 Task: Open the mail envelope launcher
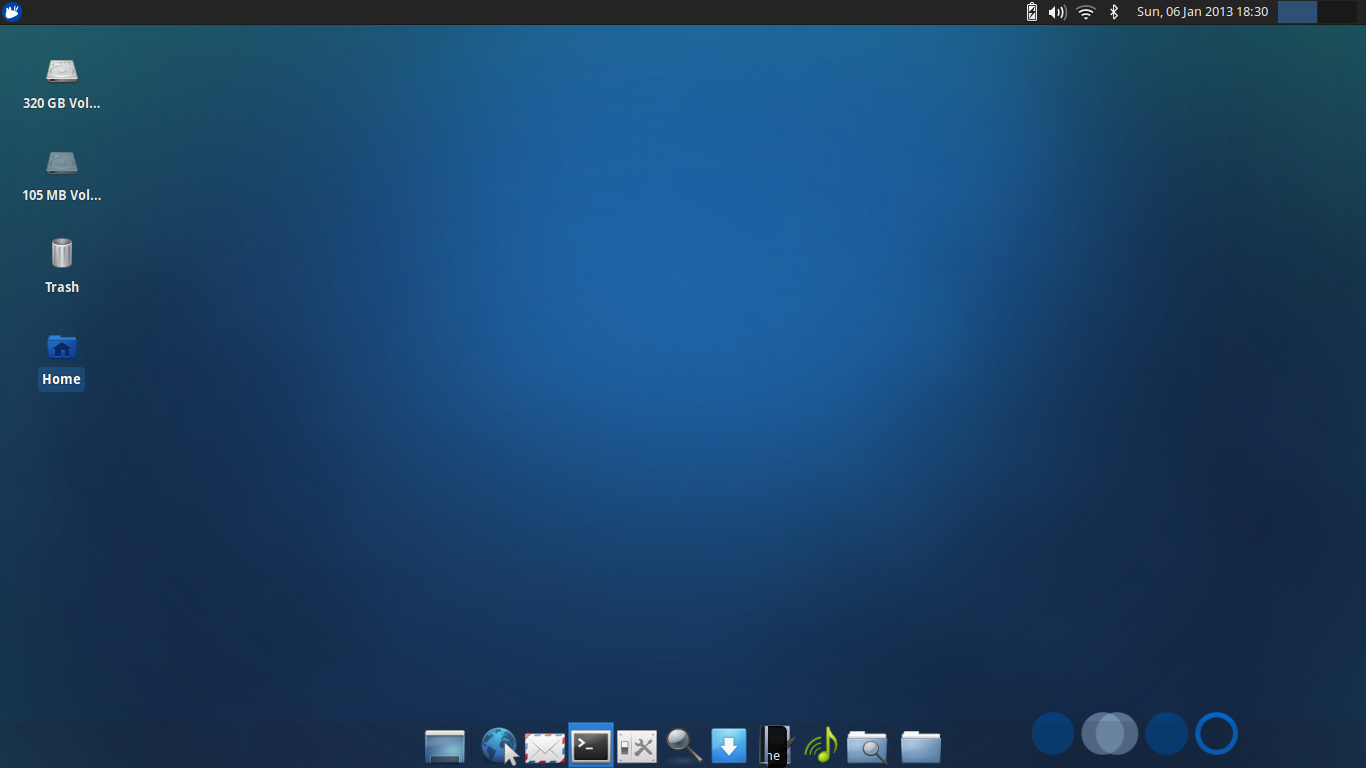[x=545, y=746]
